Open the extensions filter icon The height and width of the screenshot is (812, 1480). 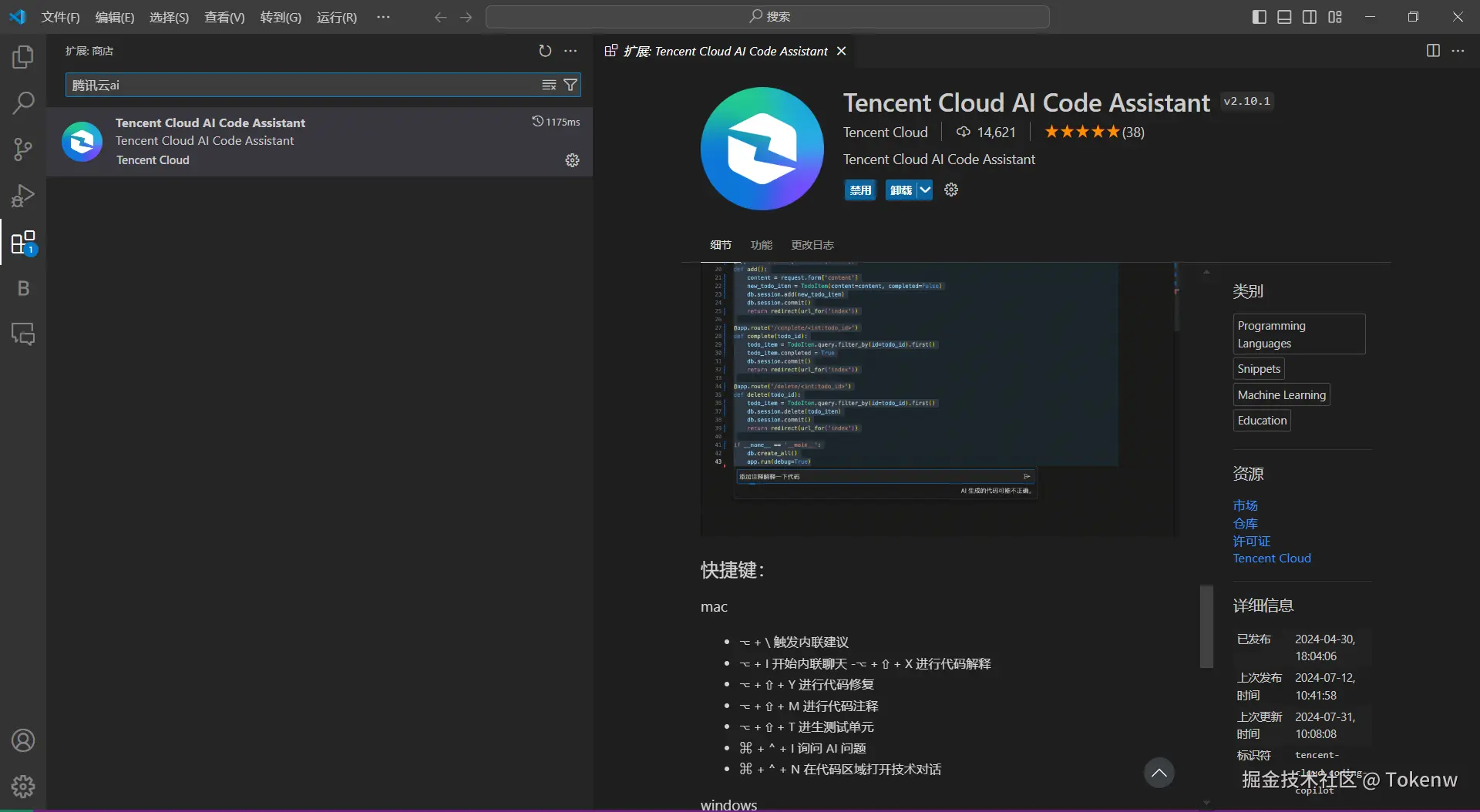[x=570, y=85]
